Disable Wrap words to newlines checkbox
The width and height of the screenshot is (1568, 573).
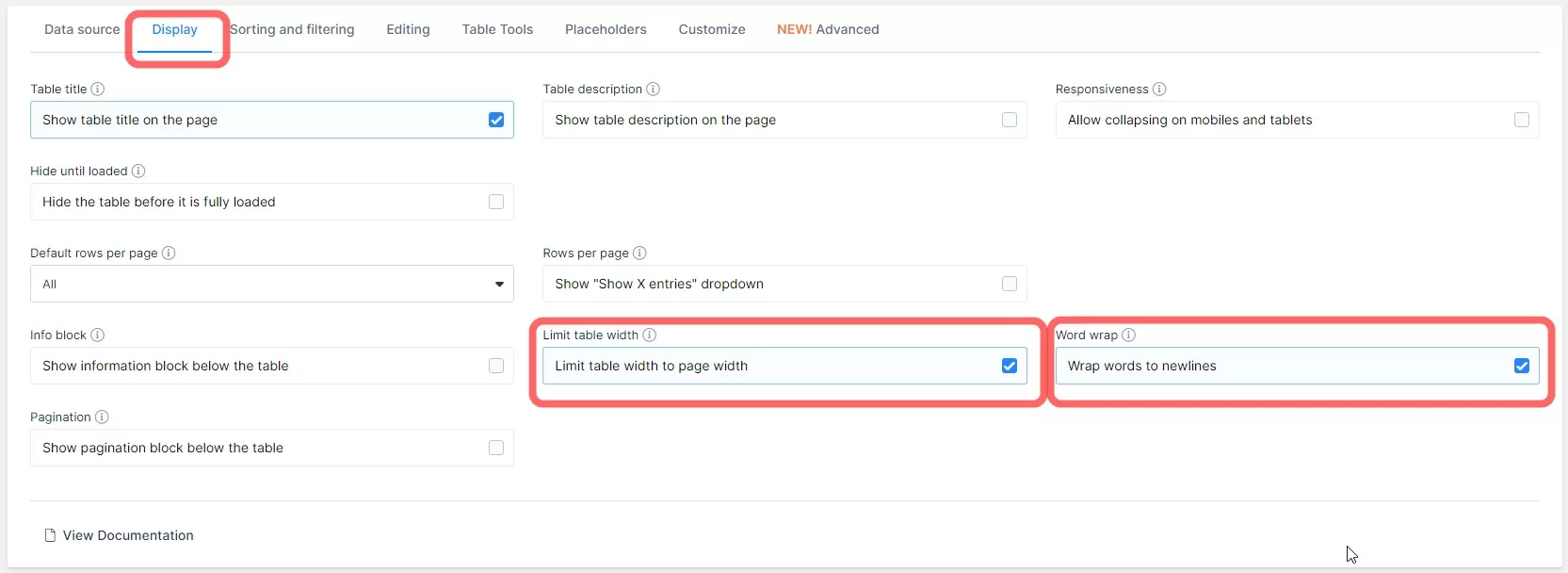1521,366
